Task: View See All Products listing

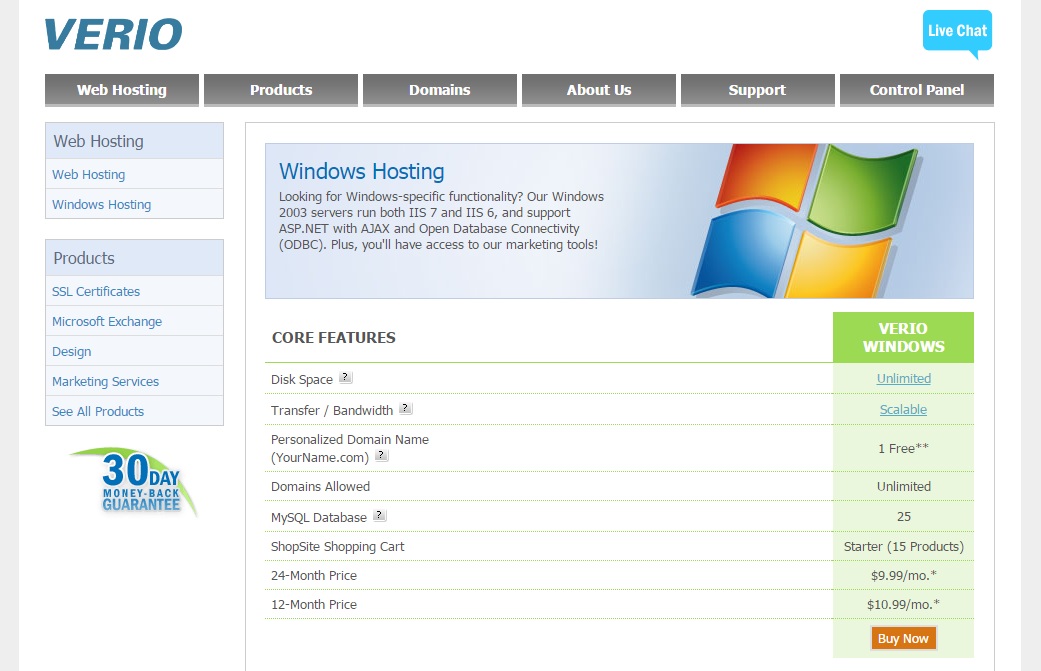Action: point(98,411)
